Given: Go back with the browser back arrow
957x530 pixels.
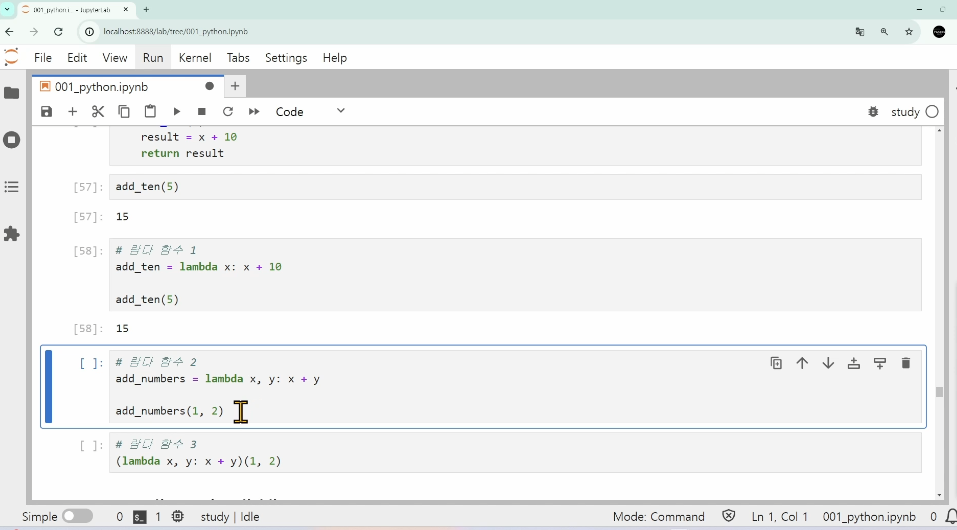Looking at the screenshot, I should (9, 32).
